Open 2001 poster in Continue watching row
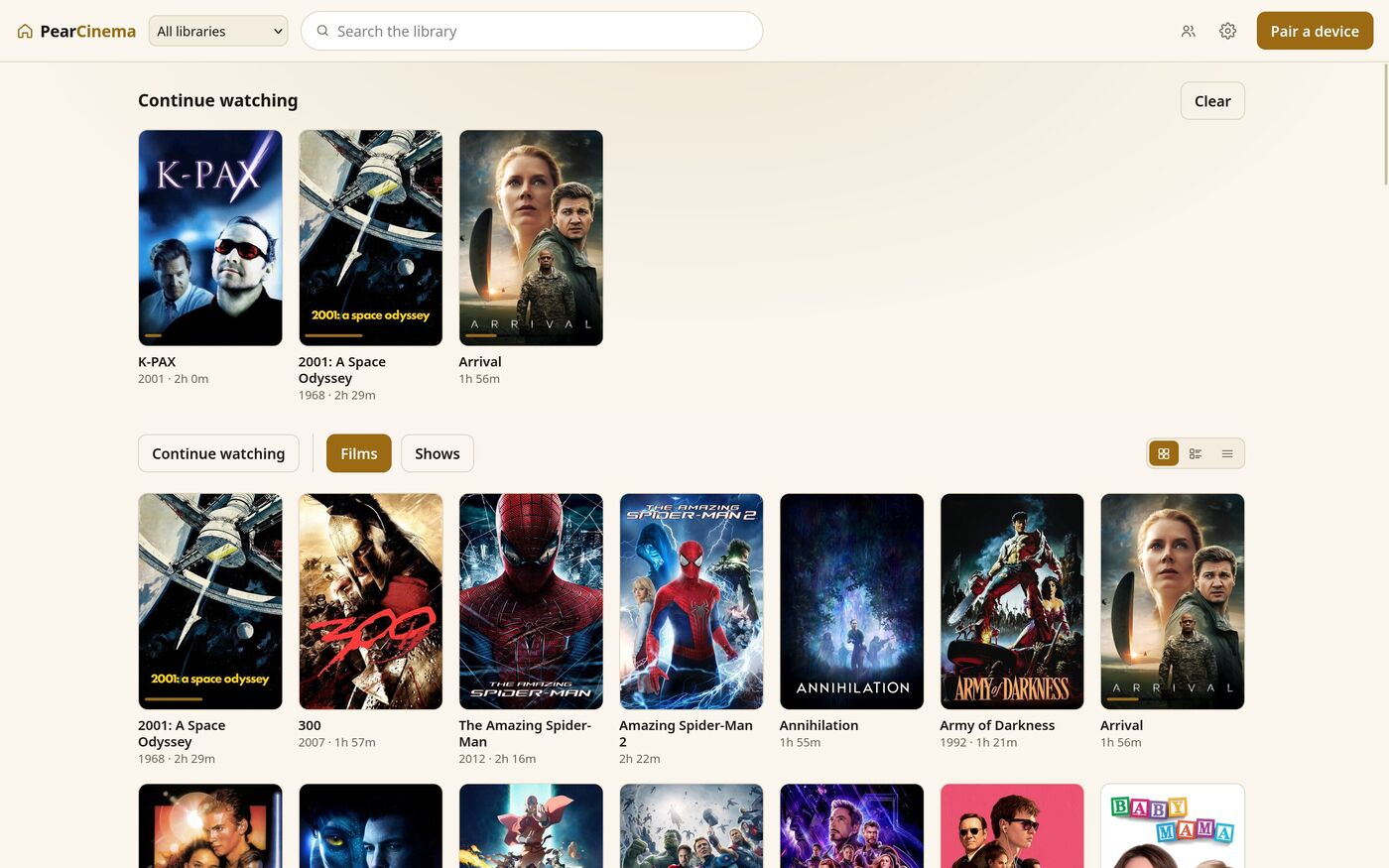1389x868 pixels. pos(371,238)
